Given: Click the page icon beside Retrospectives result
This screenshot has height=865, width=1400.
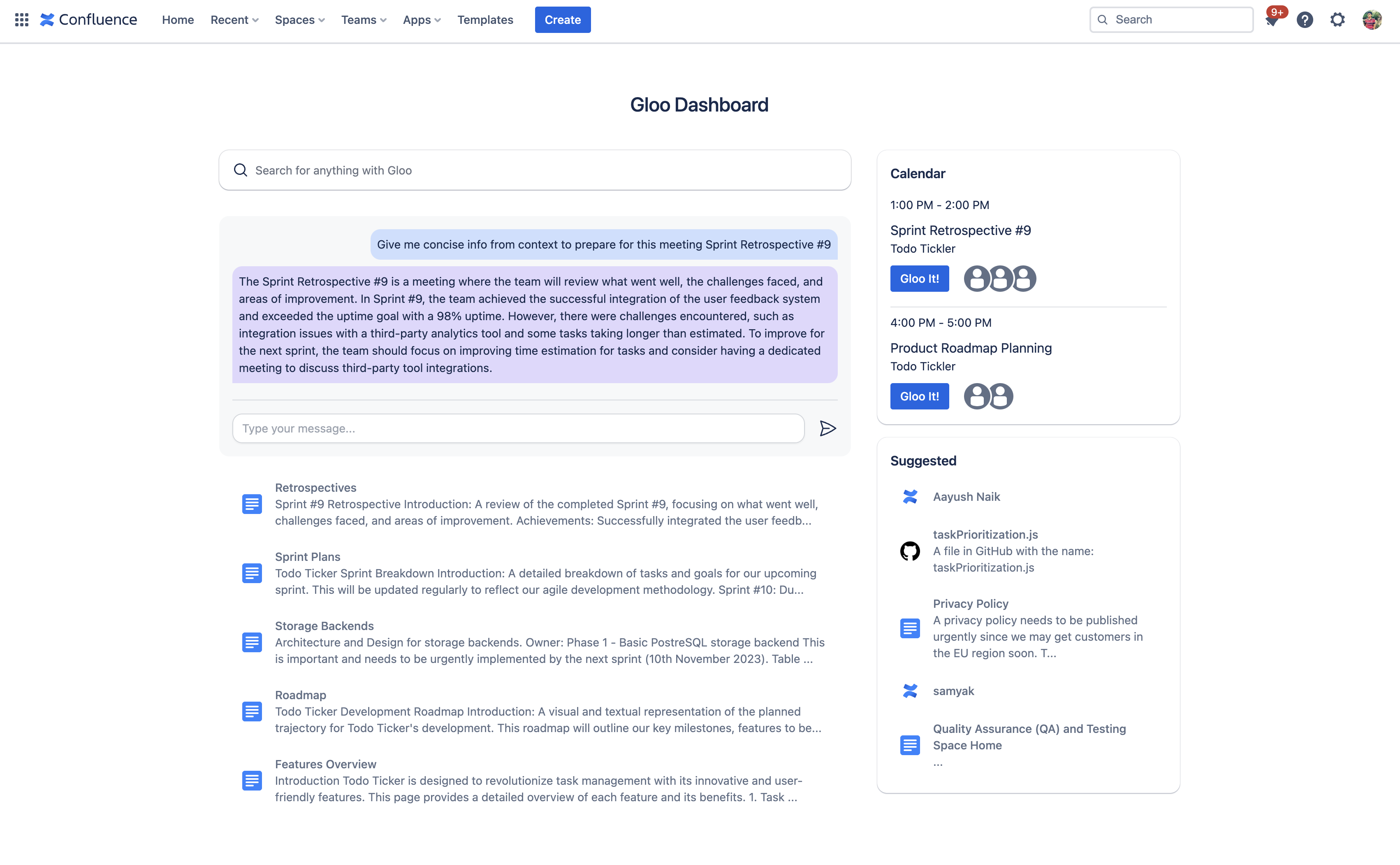Looking at the screenshot, I should [252, 504].
